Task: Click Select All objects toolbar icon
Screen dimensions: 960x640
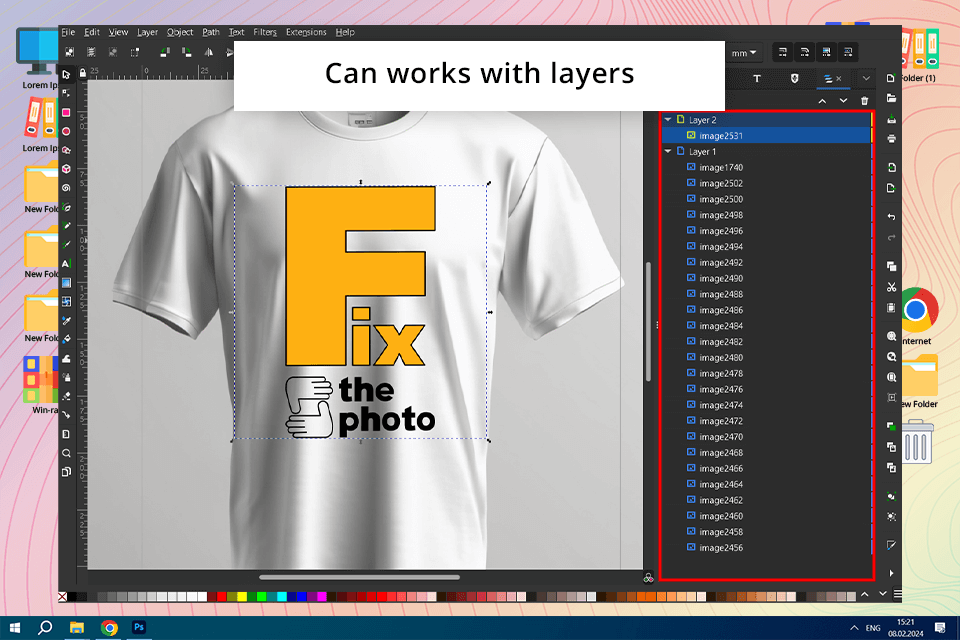Action: [70, 52]
